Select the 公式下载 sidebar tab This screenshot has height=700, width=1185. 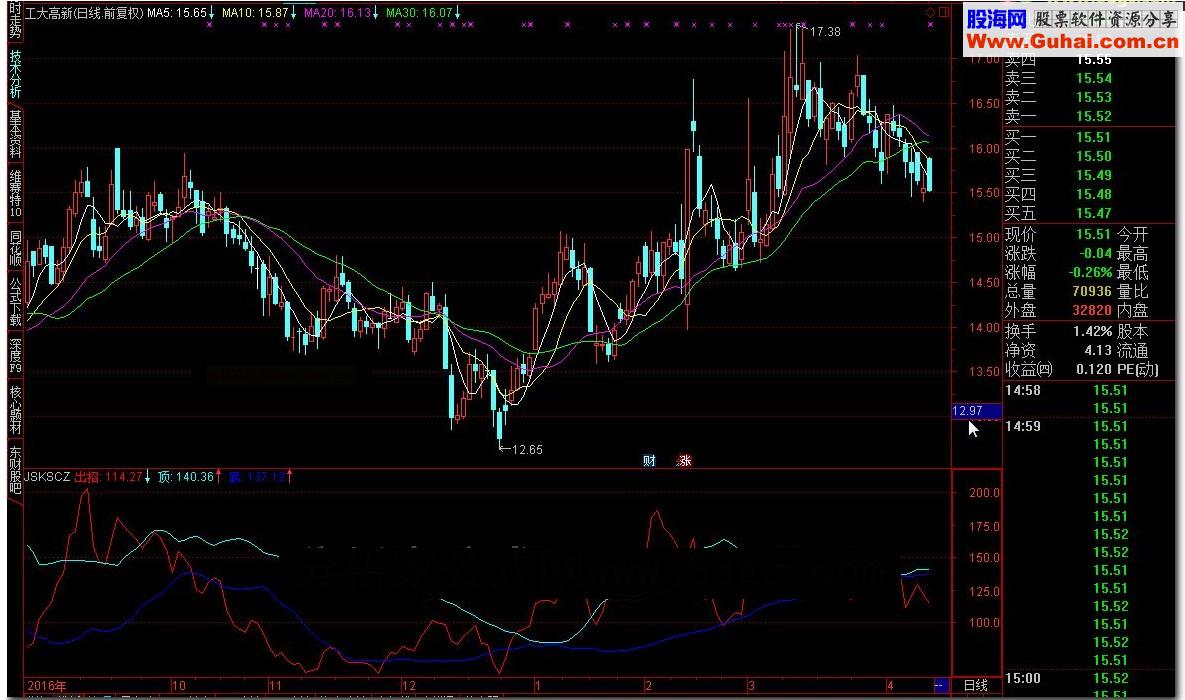15,302
